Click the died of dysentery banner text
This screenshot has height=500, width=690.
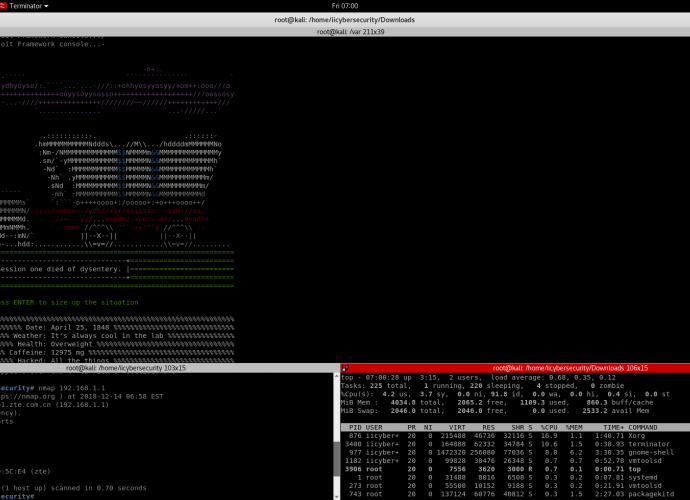(60, 269)
